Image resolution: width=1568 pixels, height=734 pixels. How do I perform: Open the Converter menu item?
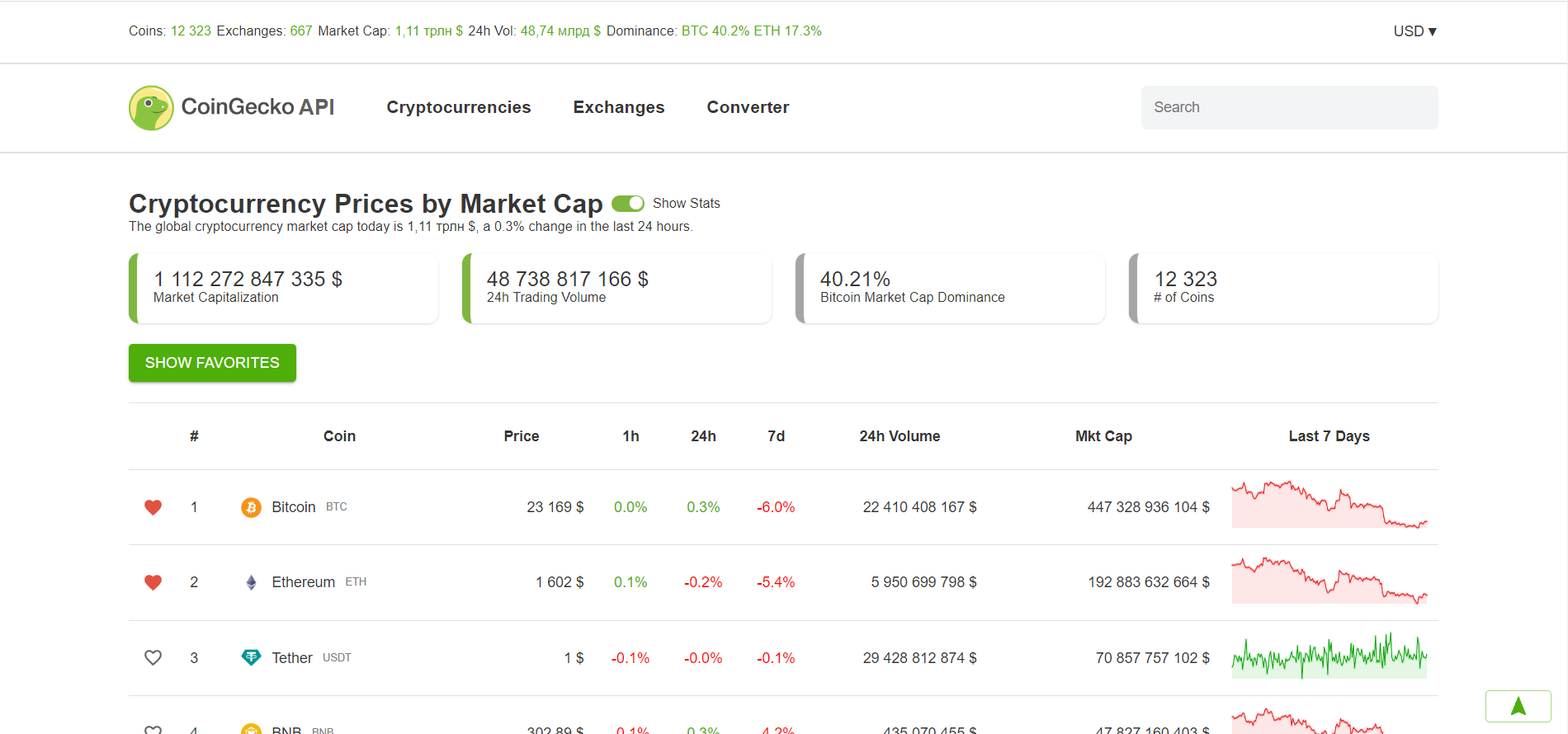pos(748,107)
